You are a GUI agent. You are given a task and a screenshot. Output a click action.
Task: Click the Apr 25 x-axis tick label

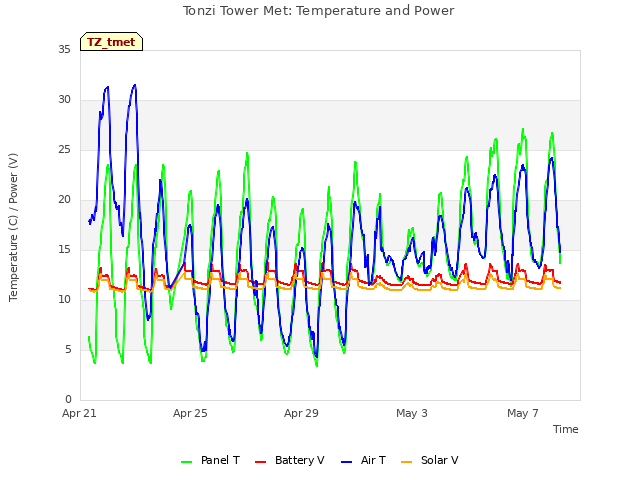[190, 413]
